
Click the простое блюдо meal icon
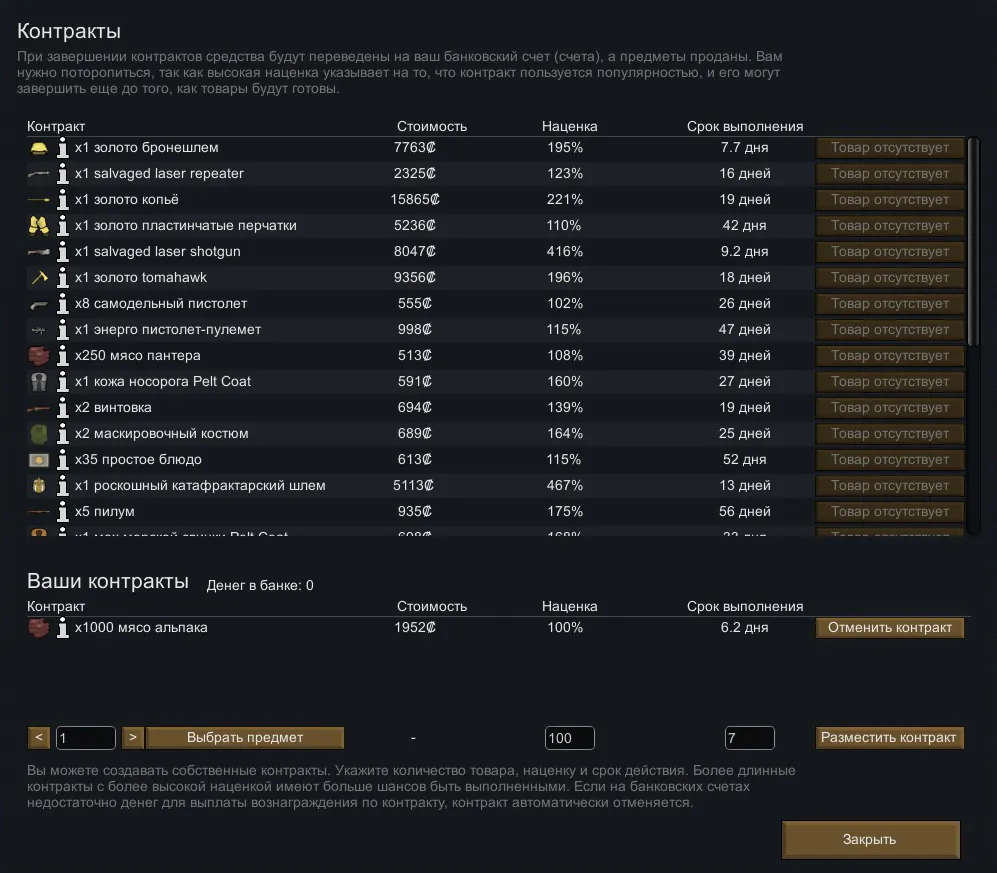click(x=39, y=460)
